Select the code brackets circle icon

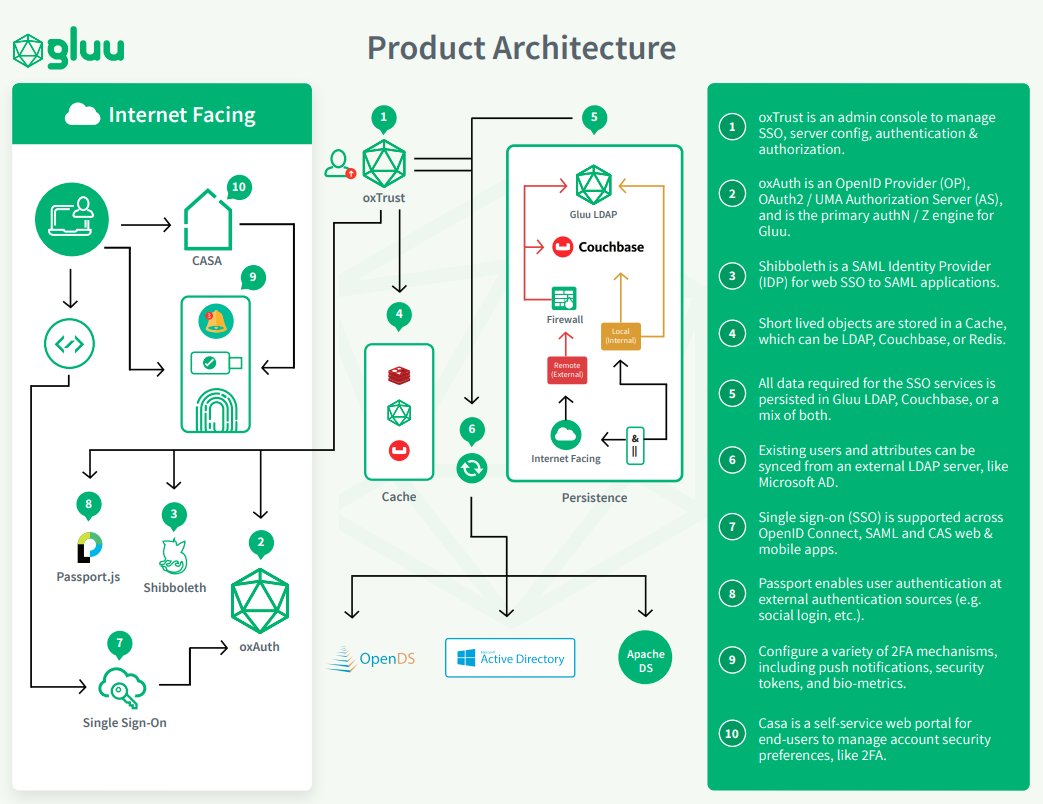(x=70, y=345)
